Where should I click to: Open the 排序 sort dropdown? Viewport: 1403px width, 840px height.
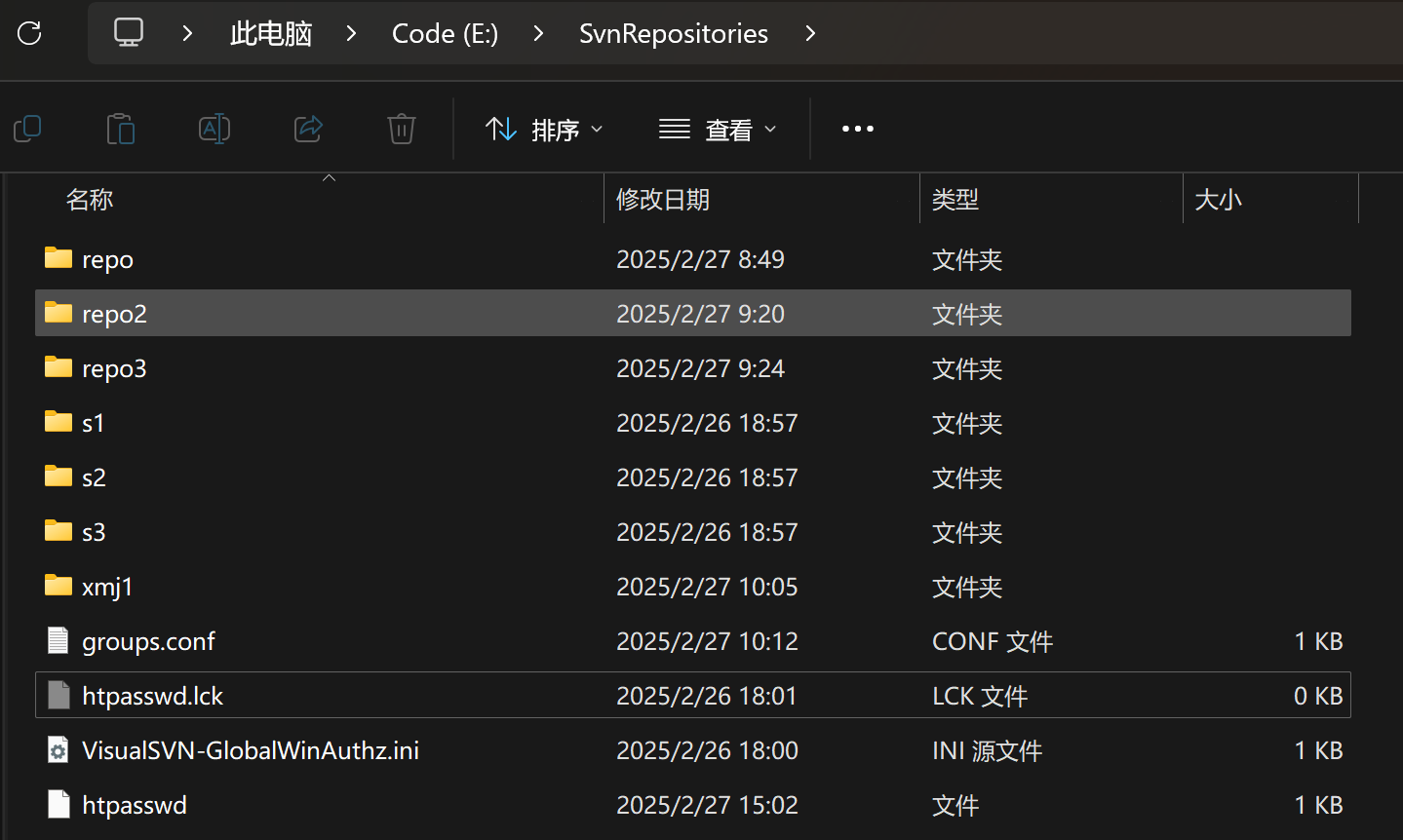pyautogui.click(x=544, y=130)
